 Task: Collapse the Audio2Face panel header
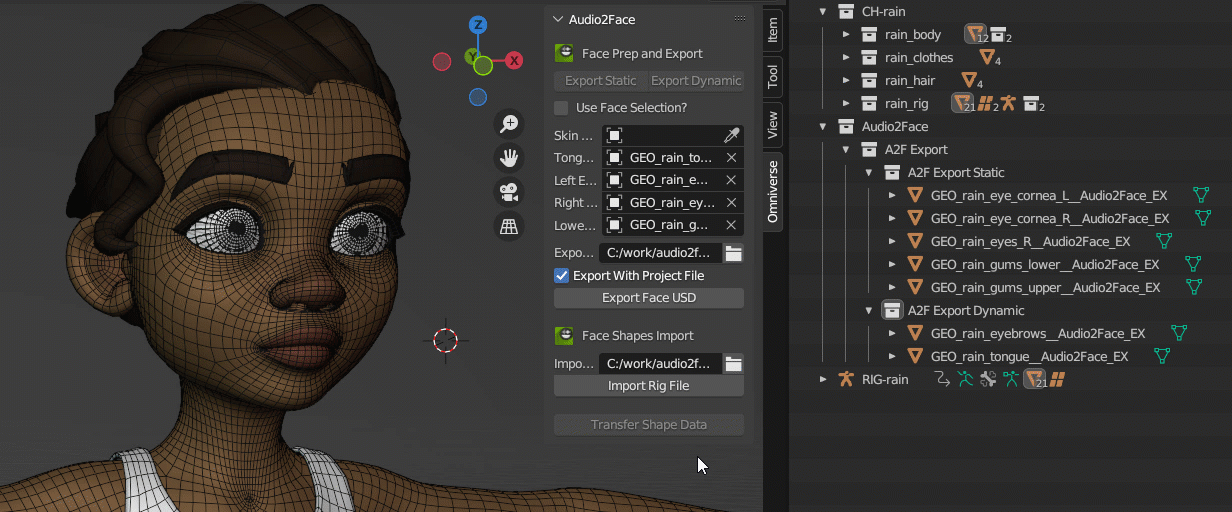point(558,19)
